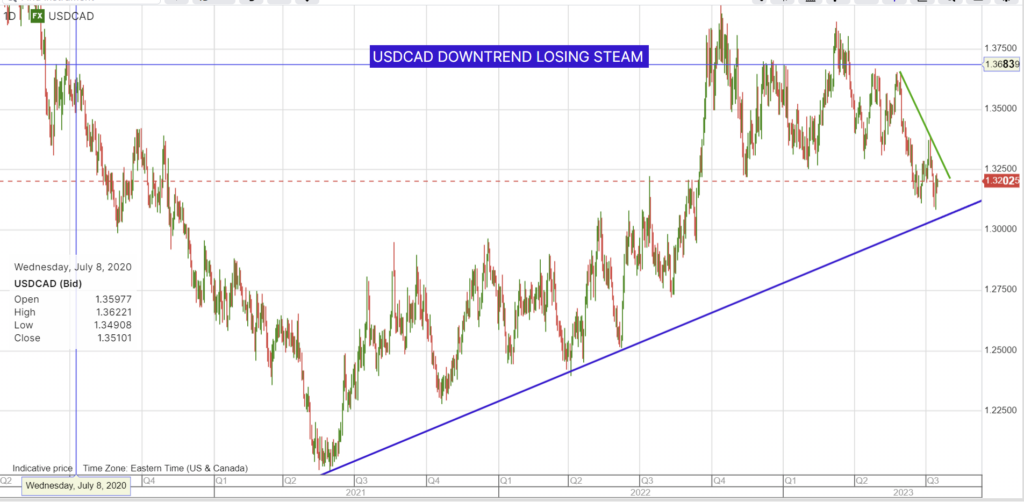The height and width of the screenshot is (502, 1024).
Task: Click the 1.30000 price axis label
Action: [1002, 229]
